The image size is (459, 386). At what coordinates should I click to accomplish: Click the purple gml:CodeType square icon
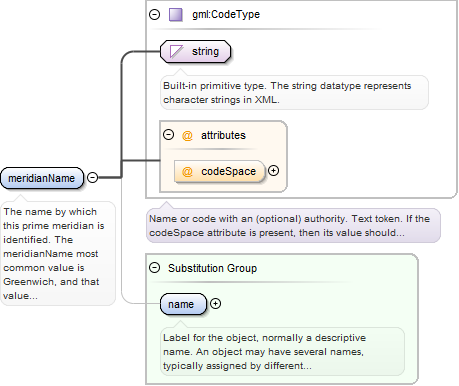click(x=176, y=15)
